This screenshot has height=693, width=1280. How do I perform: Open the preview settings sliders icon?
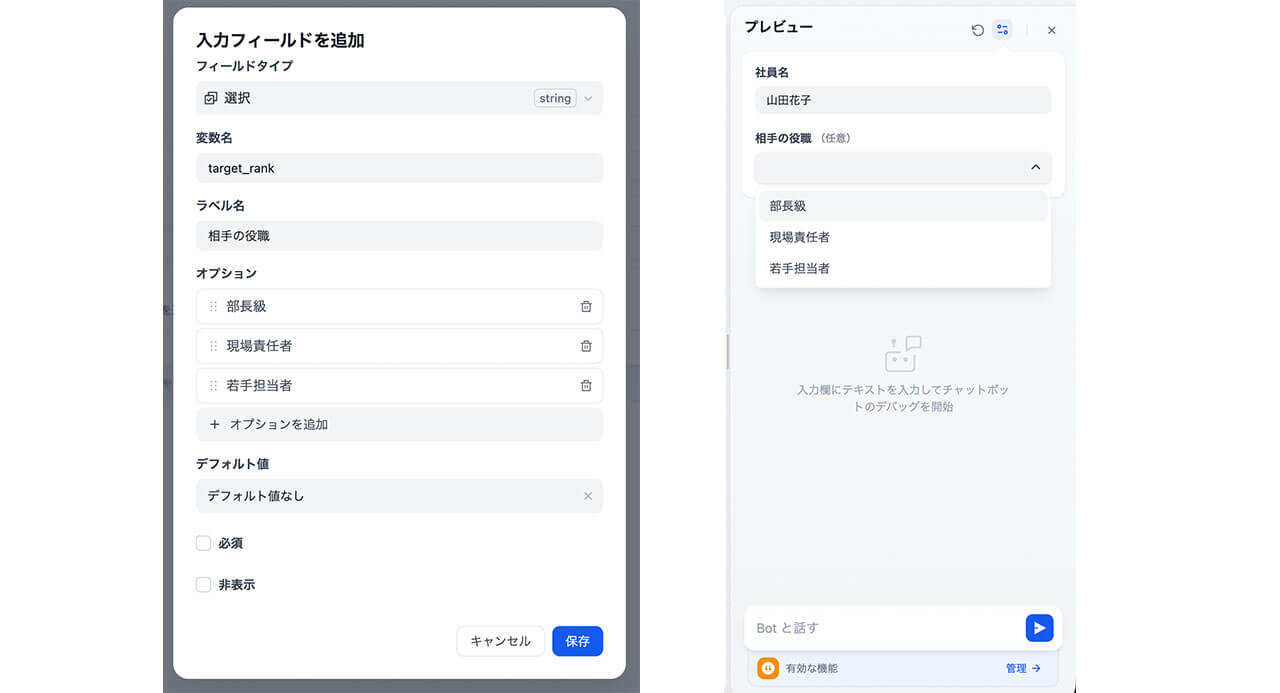[x=1002, y=30]
